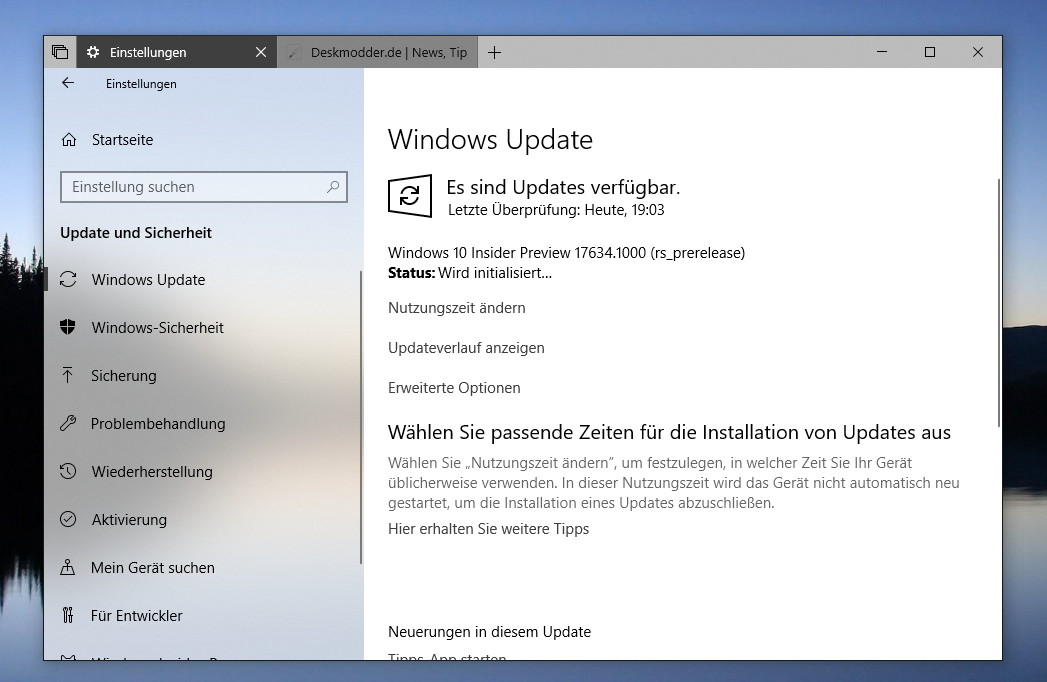Go back with the arrow button
The image size is (1047, 682).
pos(68,83)
